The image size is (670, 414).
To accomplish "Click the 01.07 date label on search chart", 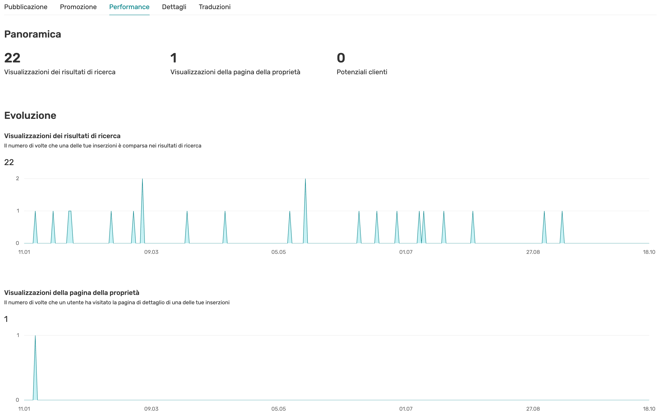I will (406, 252).
